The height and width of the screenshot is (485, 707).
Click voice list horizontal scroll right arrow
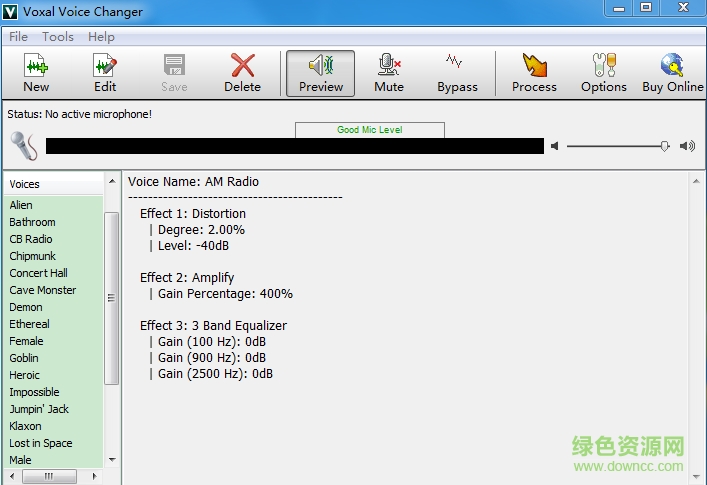point(94,476)
